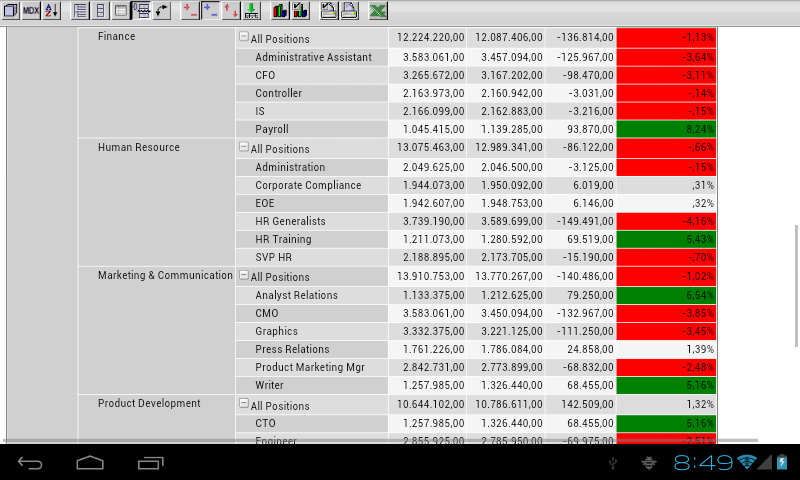Viewport: 800px width, 480px height.
Task: Open print configuration settings
Action: point(329,10)
